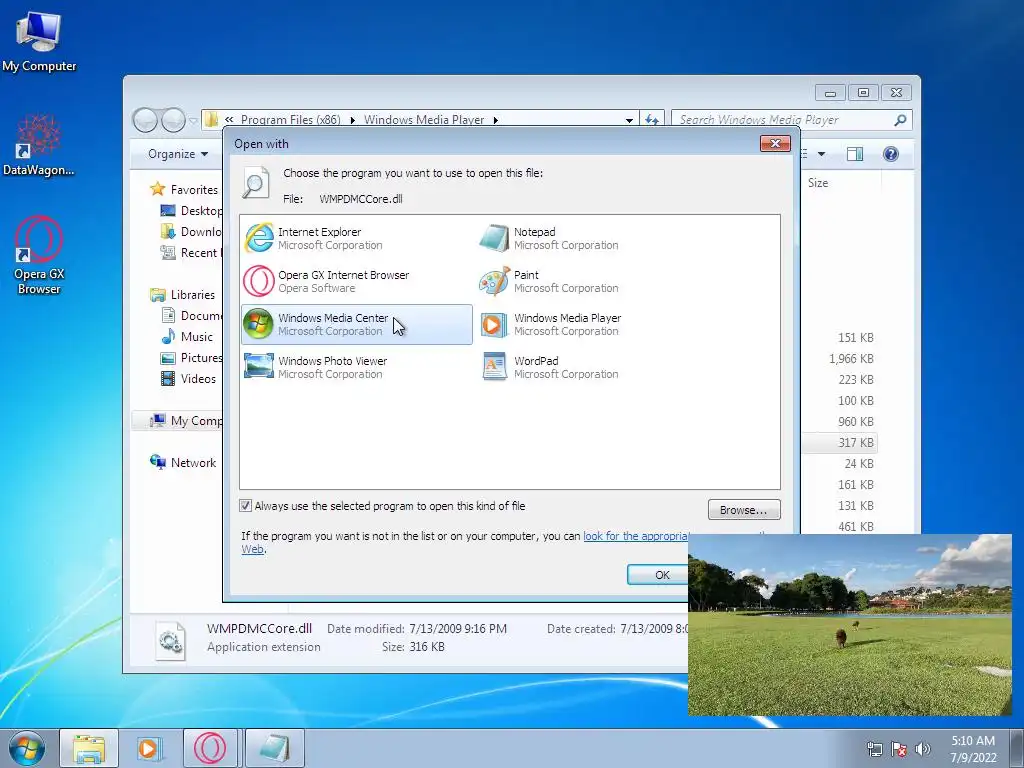Click the search magnifier icon in Explorer

coord(900,120)
